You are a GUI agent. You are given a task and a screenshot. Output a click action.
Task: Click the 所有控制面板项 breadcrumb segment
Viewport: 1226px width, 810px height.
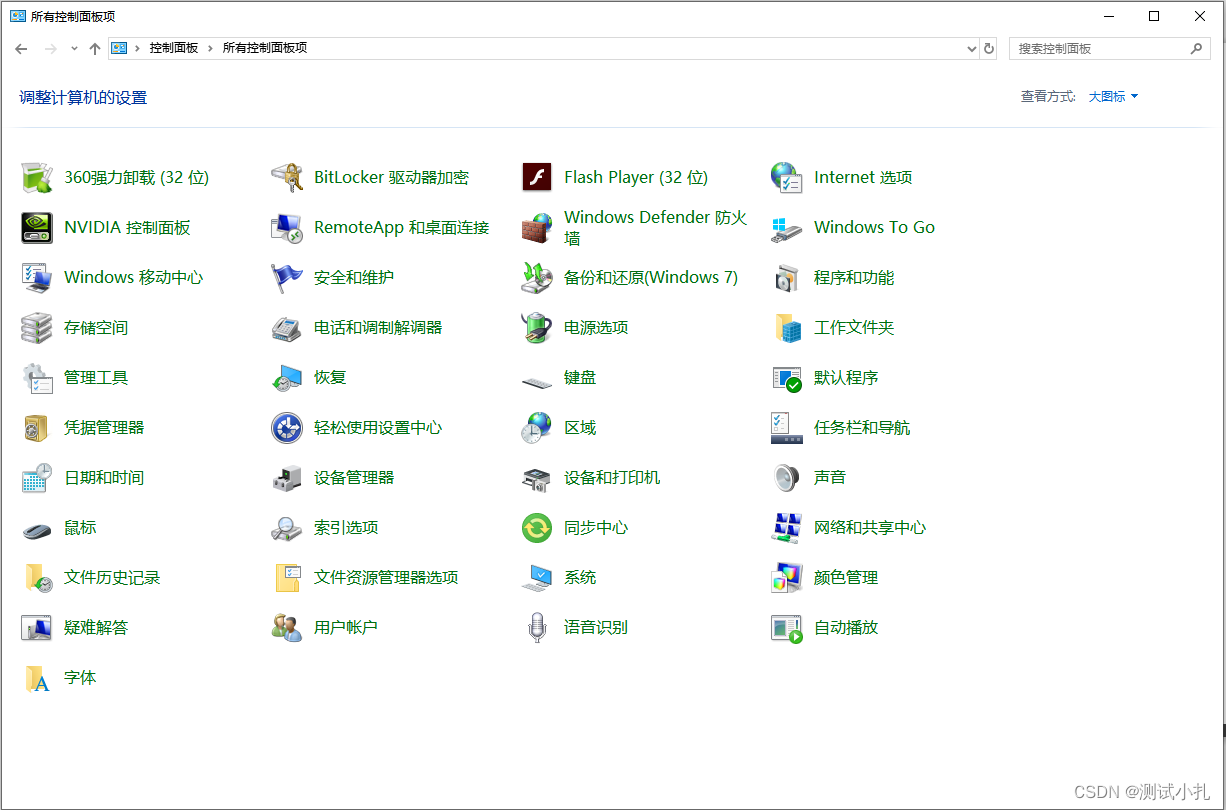click(265, 48)
